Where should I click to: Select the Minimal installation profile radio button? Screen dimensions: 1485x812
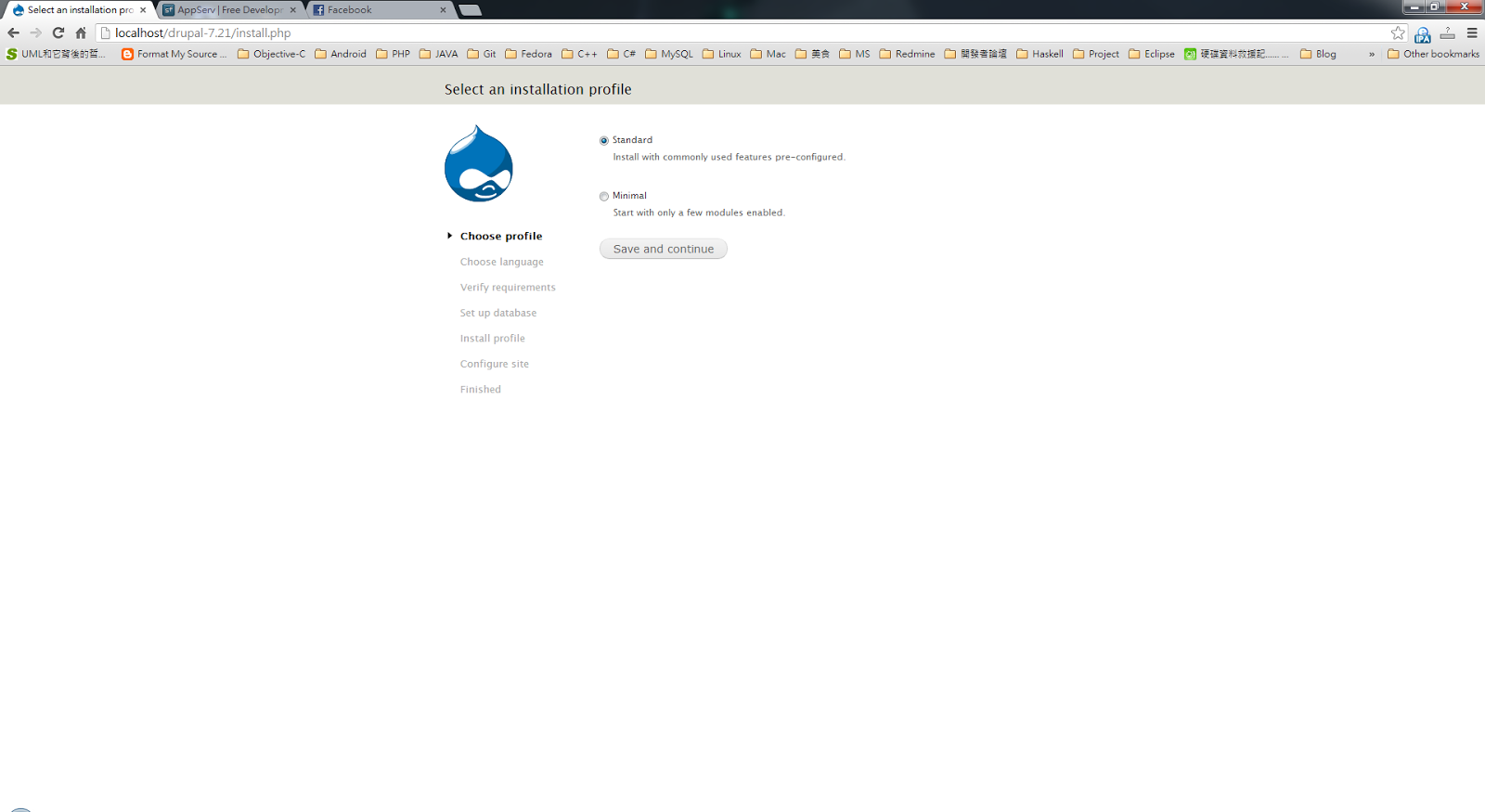tap(604, 196)
